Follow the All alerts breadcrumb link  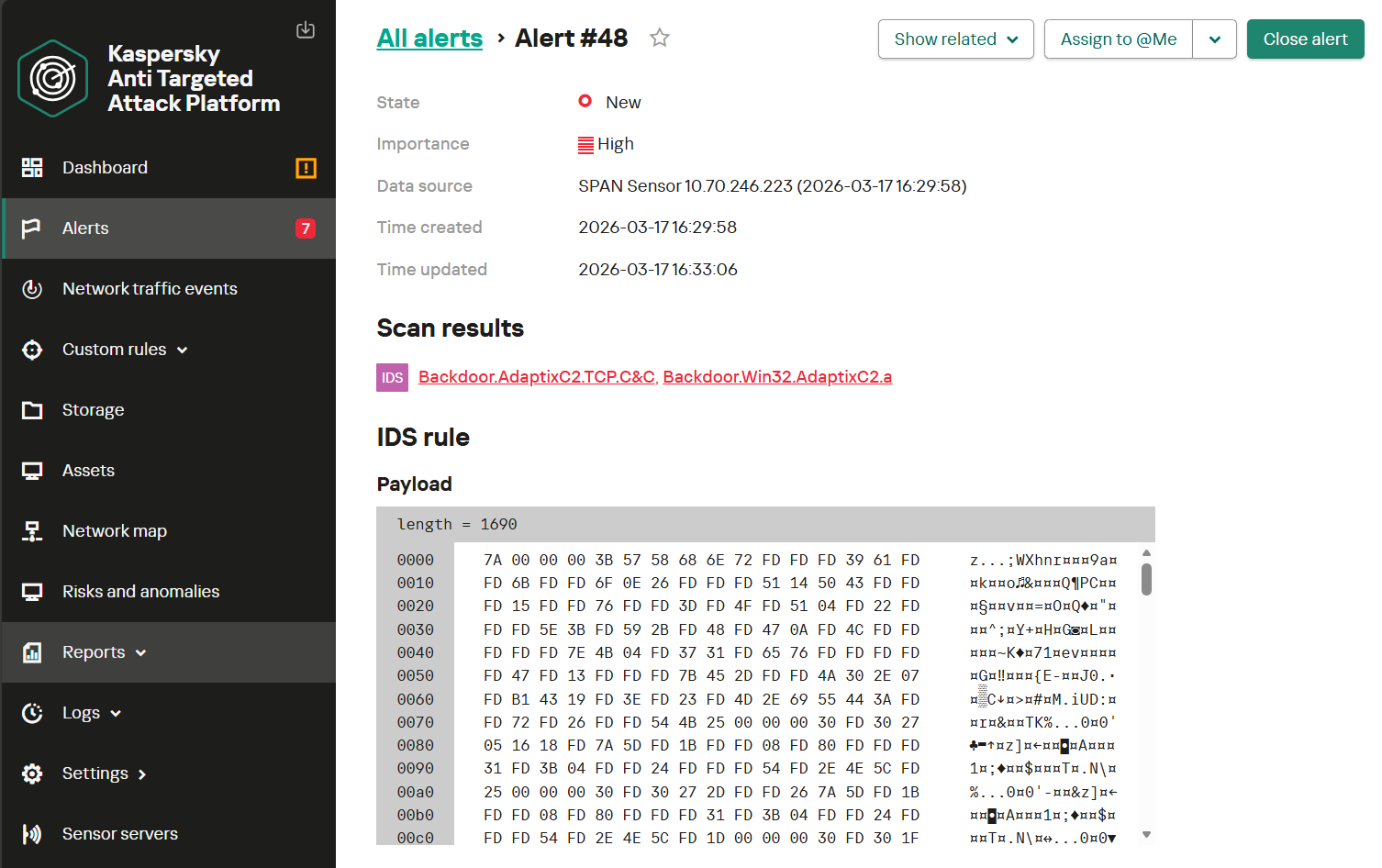[x=429, y=39]
